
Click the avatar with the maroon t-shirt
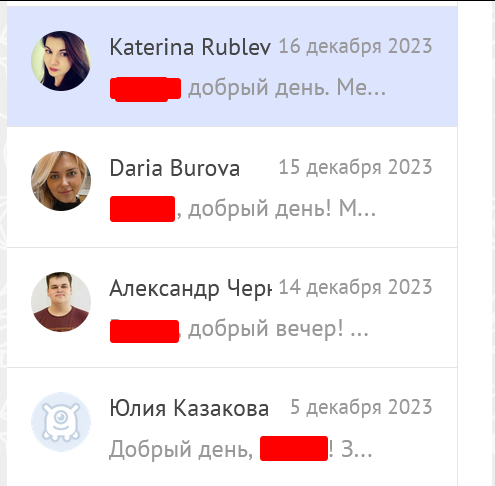61,302
